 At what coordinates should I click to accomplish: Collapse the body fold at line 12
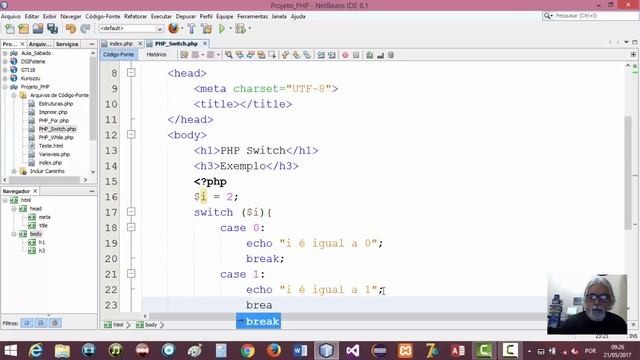click(x=131, y=135)
